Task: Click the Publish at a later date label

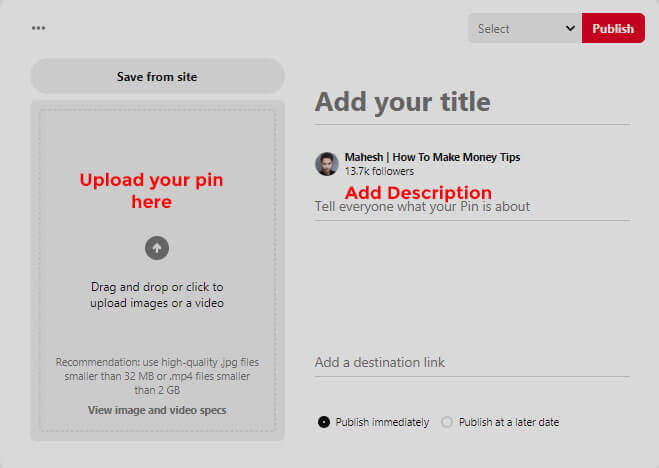Action: 509,422
